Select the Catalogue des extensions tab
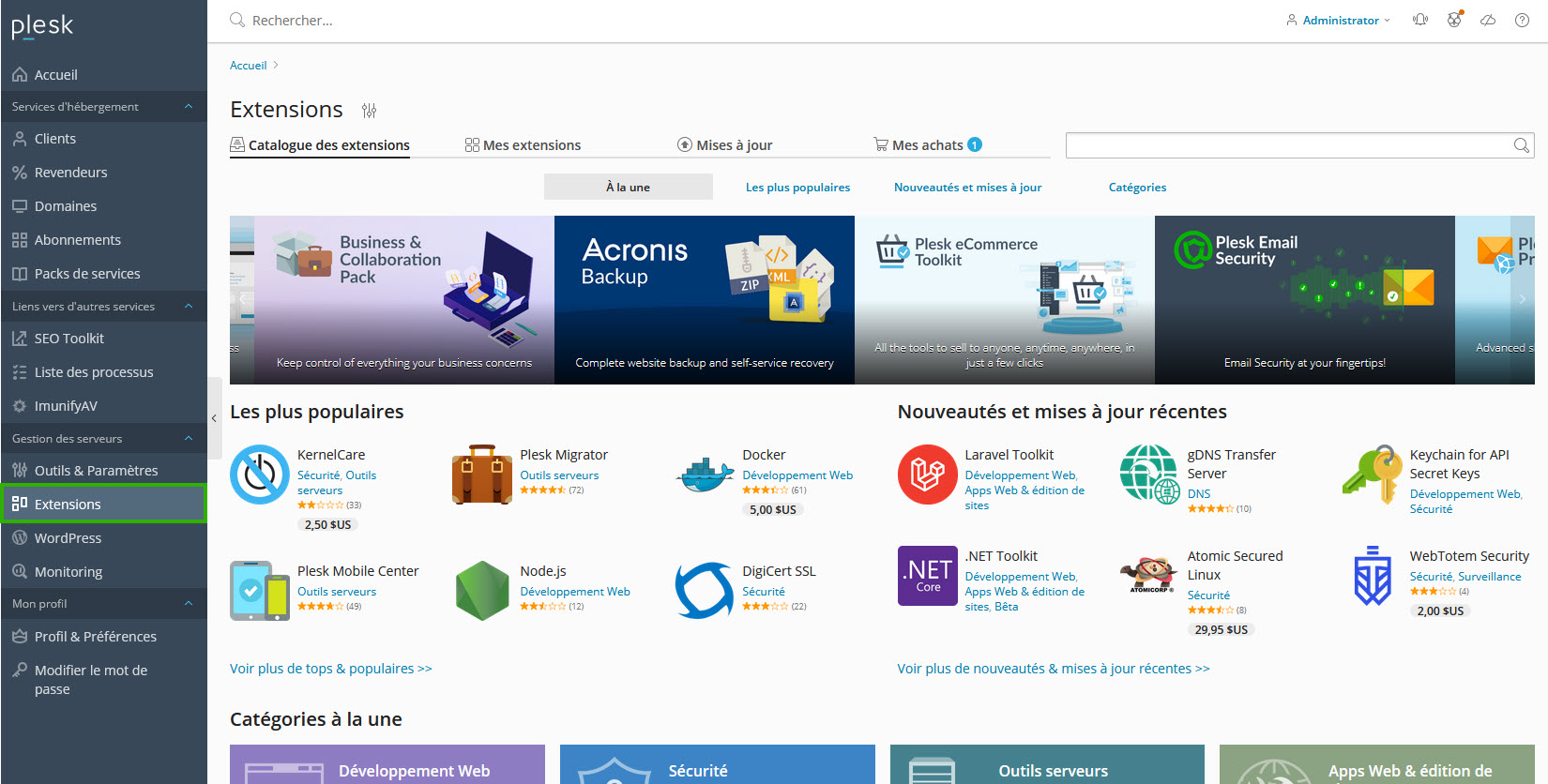Image resolution: width=1548 pixels, height=784 pixels. tap(320, 145)
